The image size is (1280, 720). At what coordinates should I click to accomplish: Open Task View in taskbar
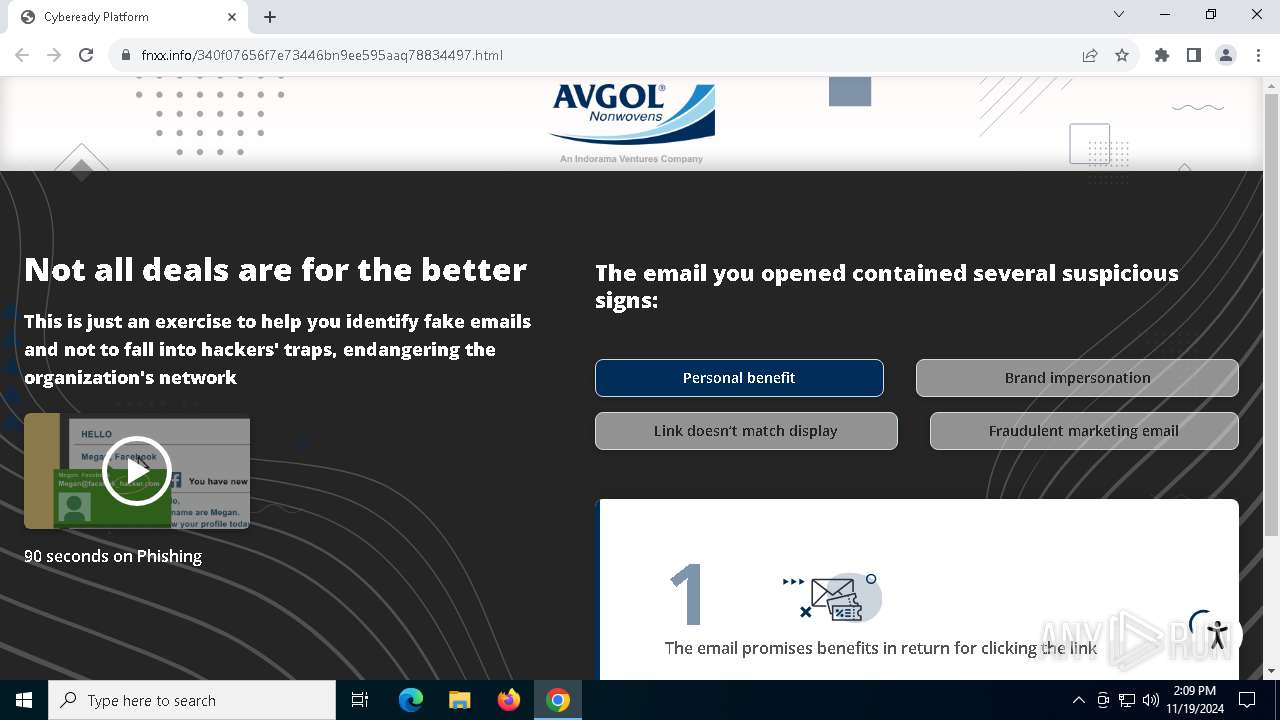point(360,700)
